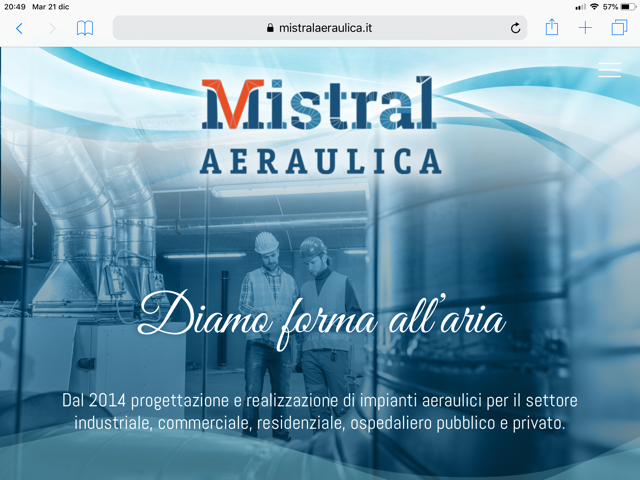
Task: Click the Mistral logo
Action: click(319, 105)
